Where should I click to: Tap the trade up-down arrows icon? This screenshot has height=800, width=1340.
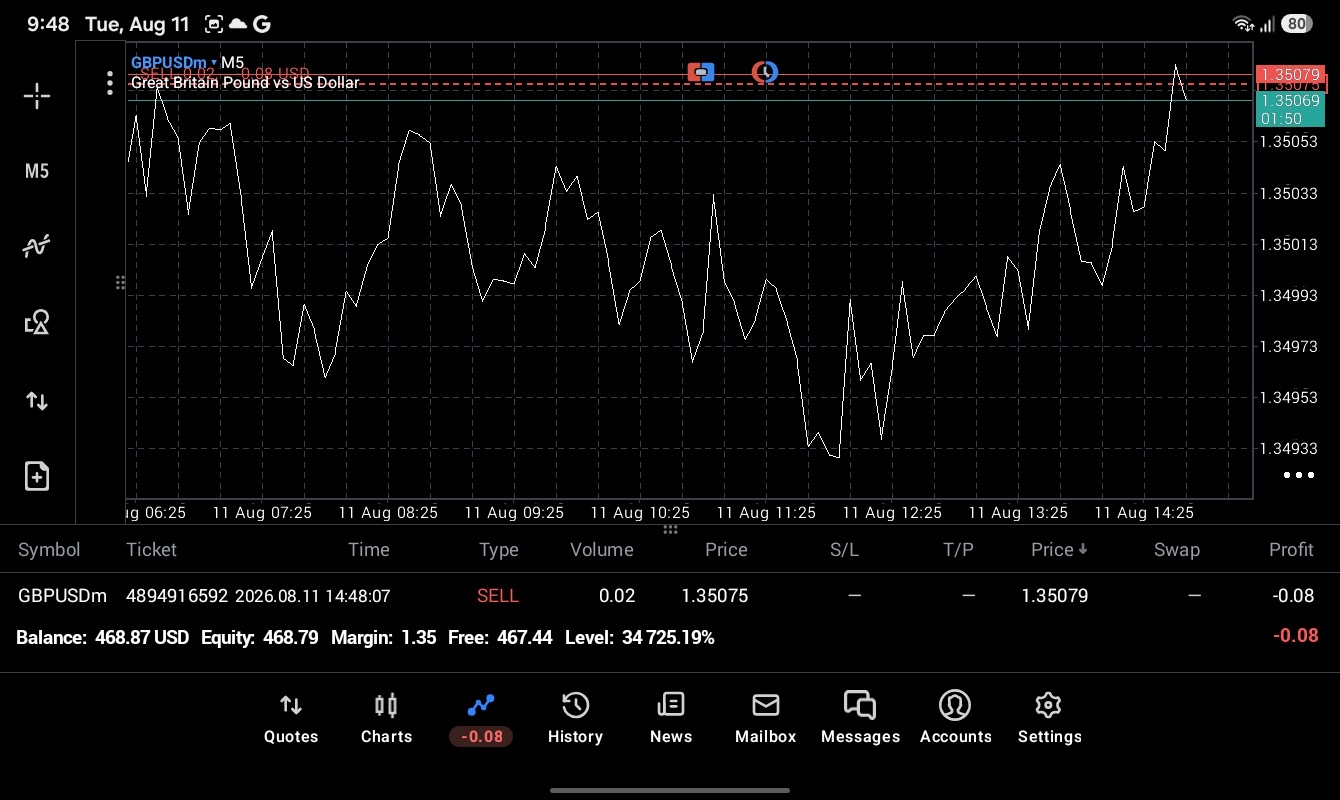tap(37, 401)
